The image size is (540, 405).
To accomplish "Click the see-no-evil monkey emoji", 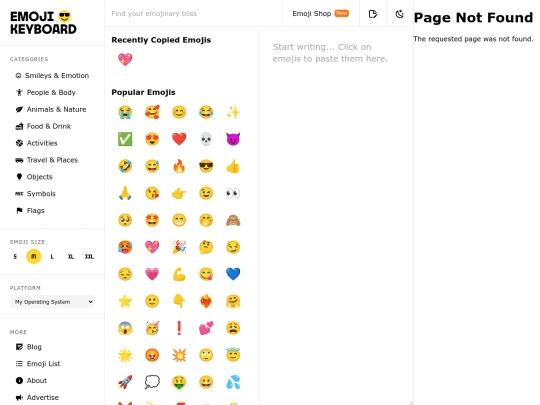I will click(233, 220).
